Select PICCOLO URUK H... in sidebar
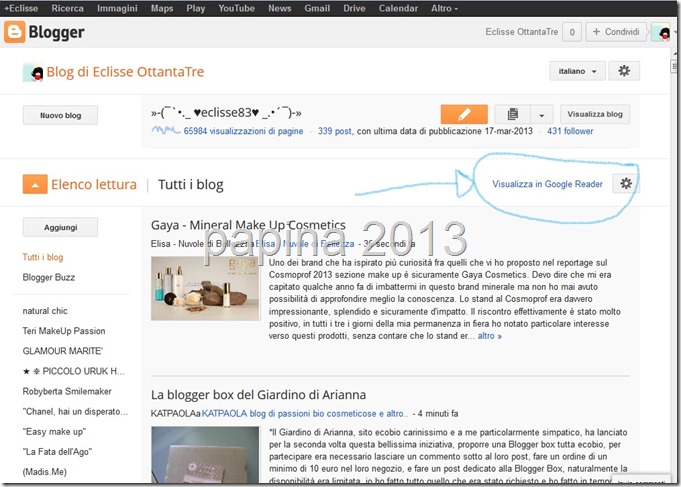Screen dimensions: 681x487 coord(74,371)
